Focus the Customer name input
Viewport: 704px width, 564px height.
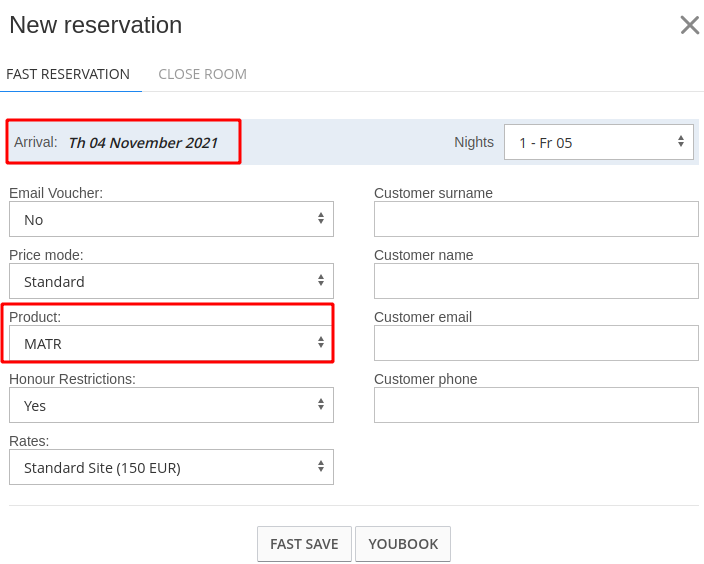click(x=536, y=281)
